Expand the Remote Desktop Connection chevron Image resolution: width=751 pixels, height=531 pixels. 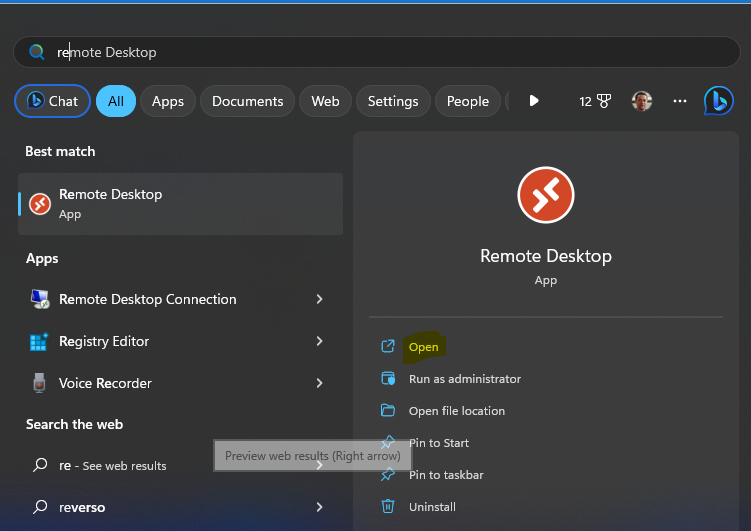point(319,299)
